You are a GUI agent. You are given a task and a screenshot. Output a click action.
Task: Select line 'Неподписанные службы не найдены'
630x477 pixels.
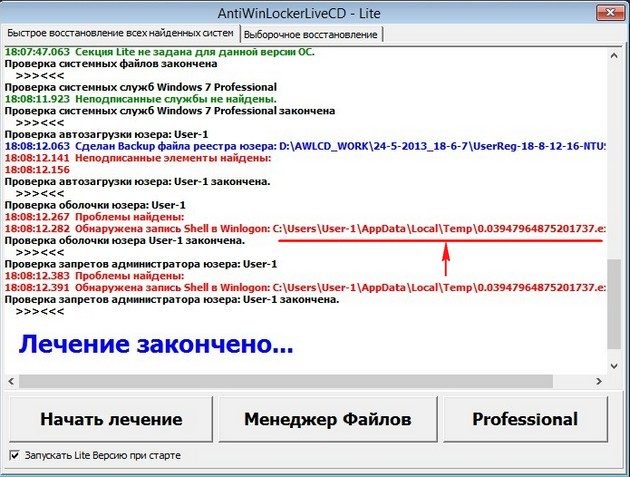(x=141, y=99)
